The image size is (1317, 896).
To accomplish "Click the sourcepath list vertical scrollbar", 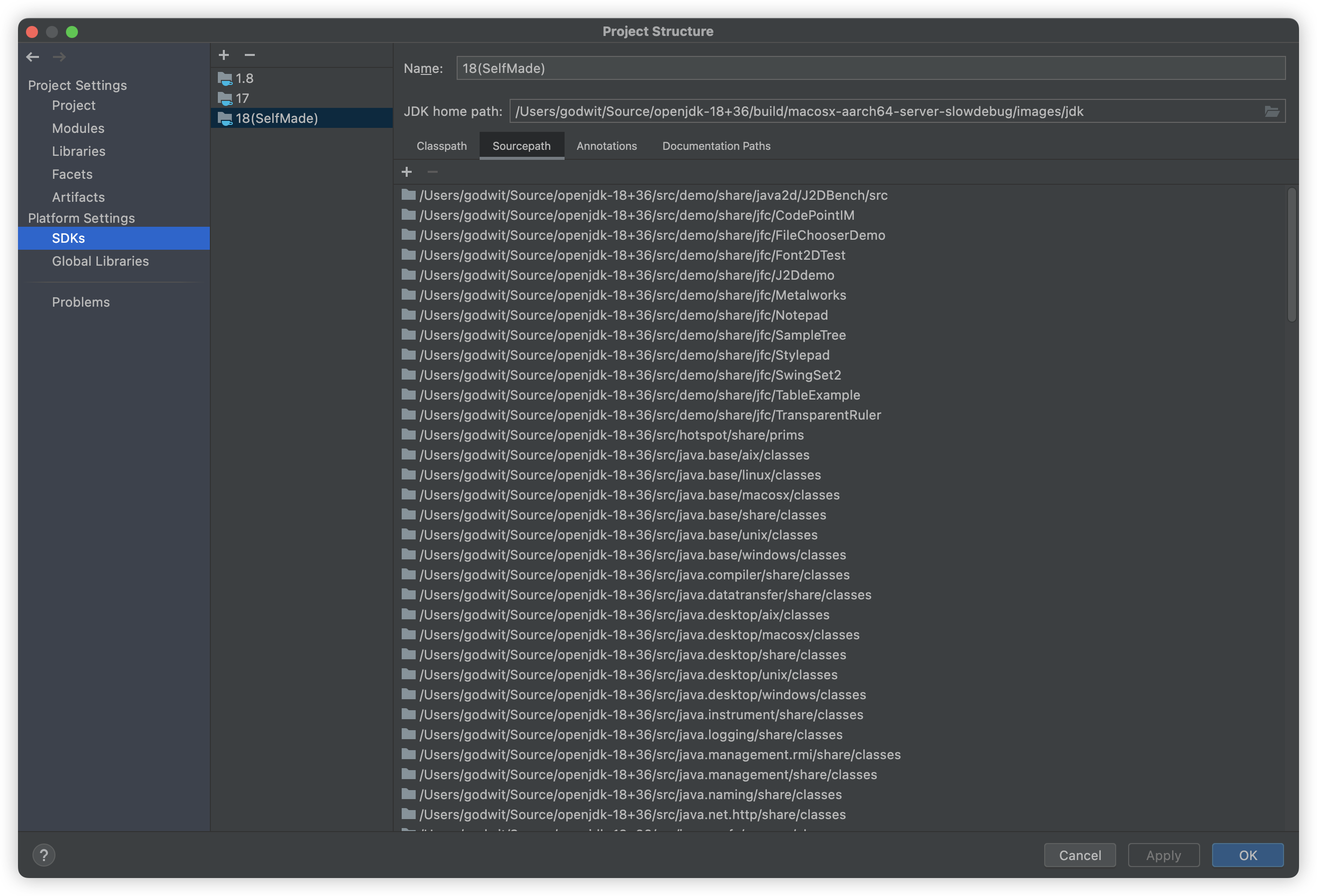I will point(1292,255).
